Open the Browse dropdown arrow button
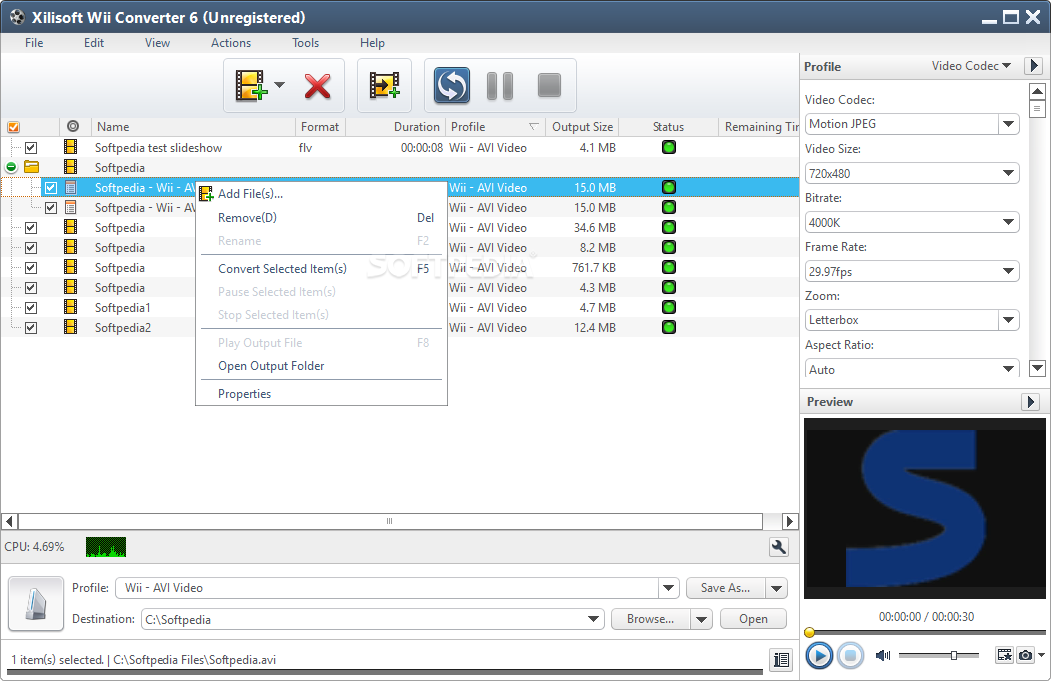This screenshot has height=681, width=1051. (x=701, y=619)
